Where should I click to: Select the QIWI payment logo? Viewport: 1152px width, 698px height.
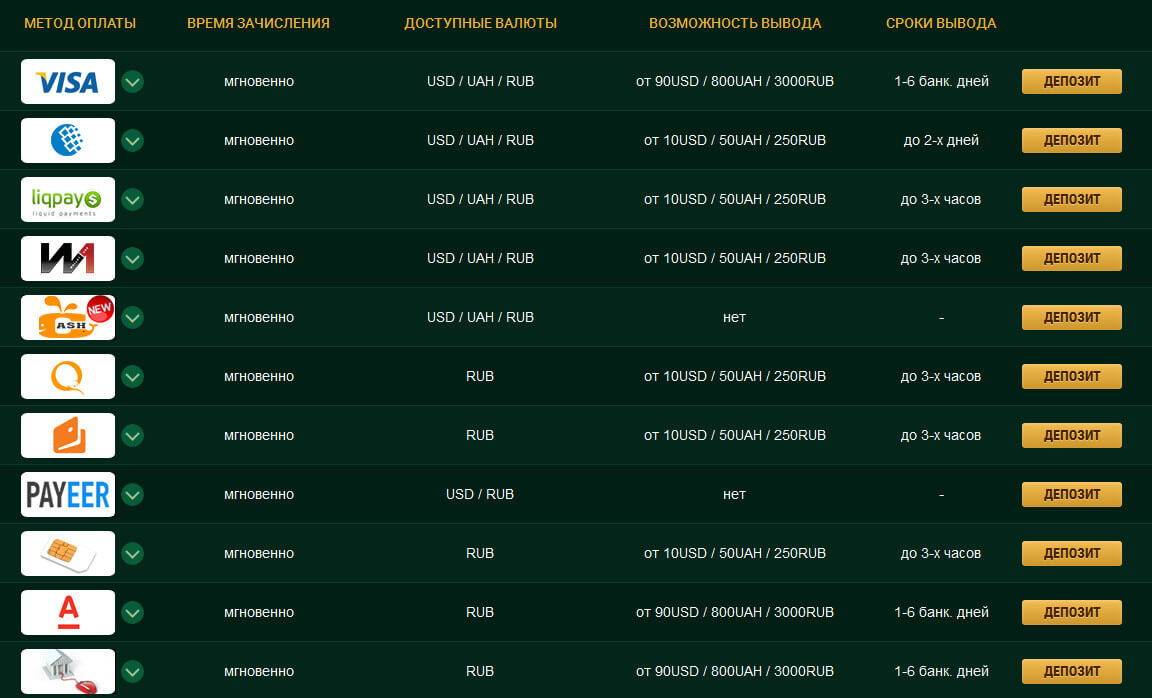coord(68,376)
